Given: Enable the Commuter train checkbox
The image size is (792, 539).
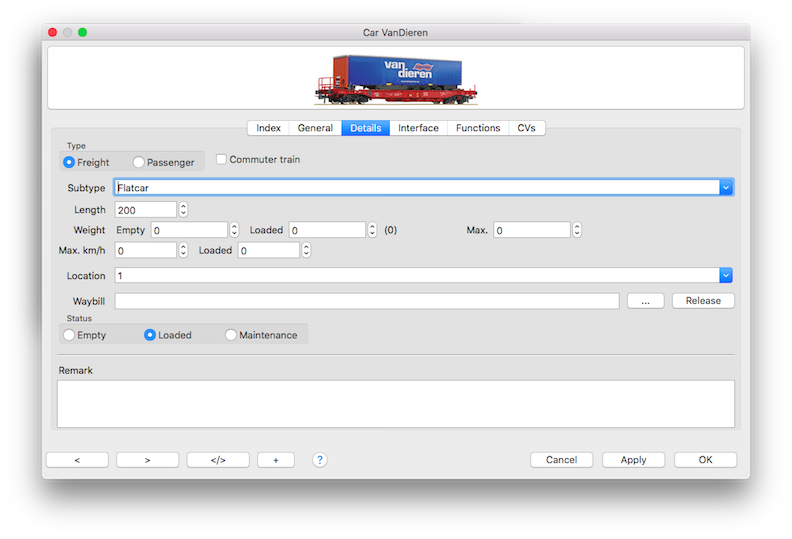Looking at the screenshot, I should pyautogui.click(x=222, y=159).
